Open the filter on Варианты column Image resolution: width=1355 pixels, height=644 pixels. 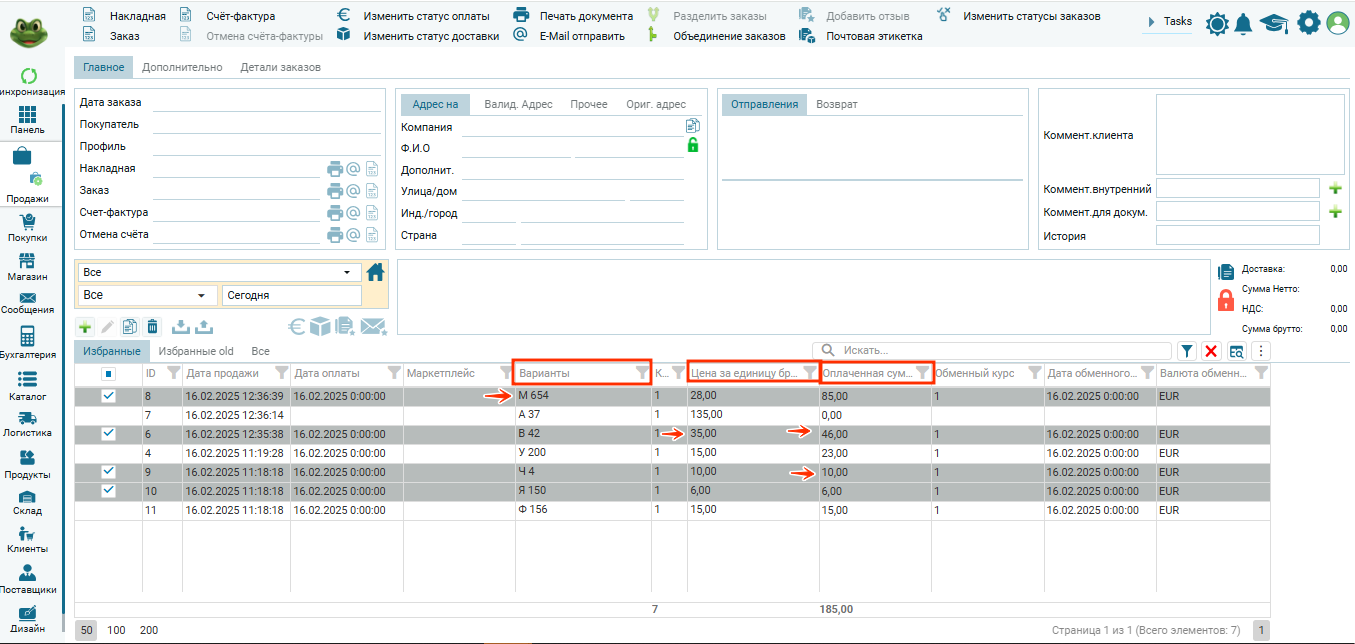pyautogui.click(x=641, y=373)
